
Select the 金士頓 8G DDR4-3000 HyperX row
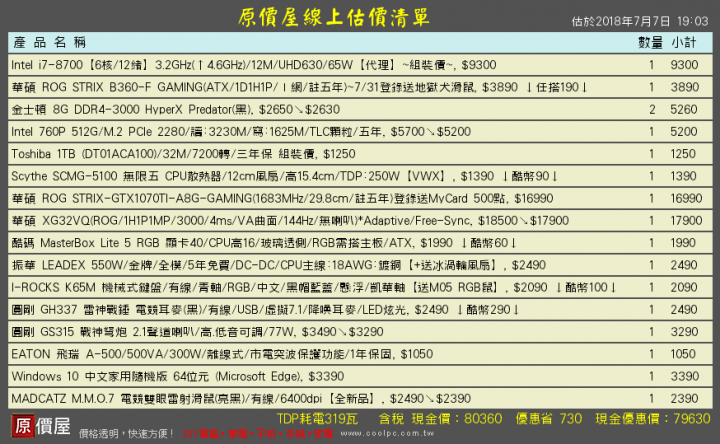click(x=360, y=109)
